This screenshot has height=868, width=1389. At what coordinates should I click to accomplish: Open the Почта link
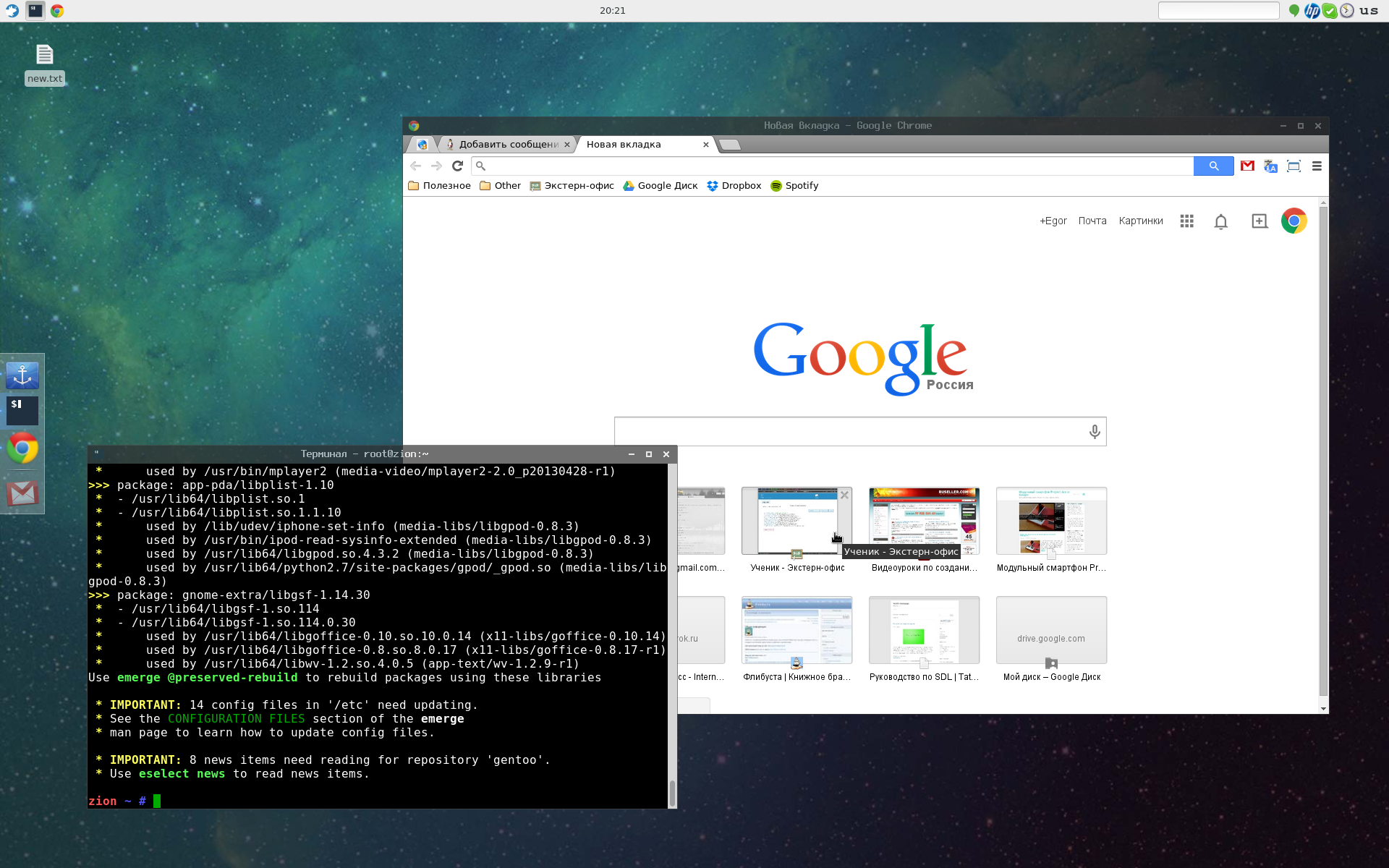pos(1092,221)
